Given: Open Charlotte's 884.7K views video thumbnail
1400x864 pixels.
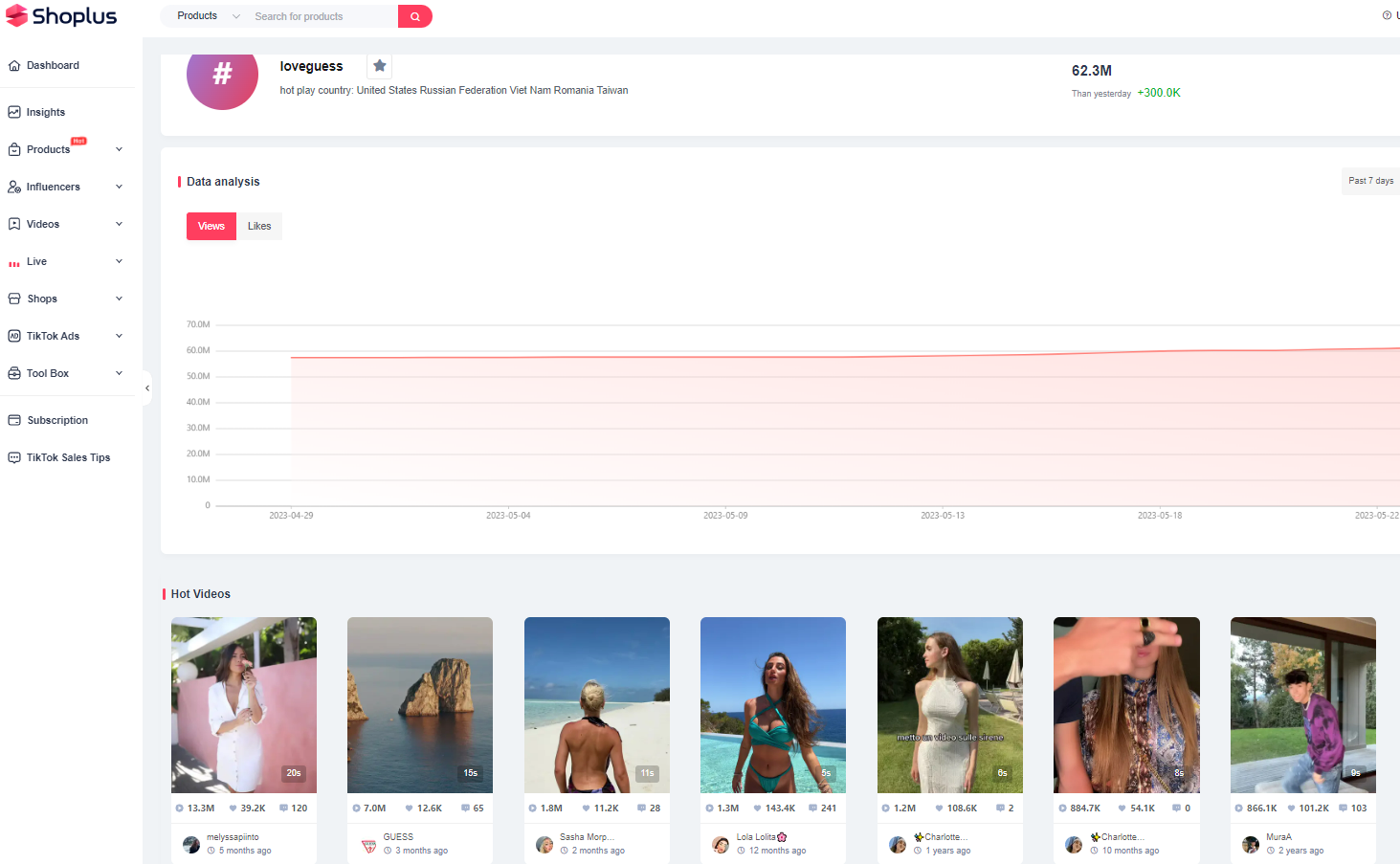Looking at the screenshot, I should [1126, 705].
